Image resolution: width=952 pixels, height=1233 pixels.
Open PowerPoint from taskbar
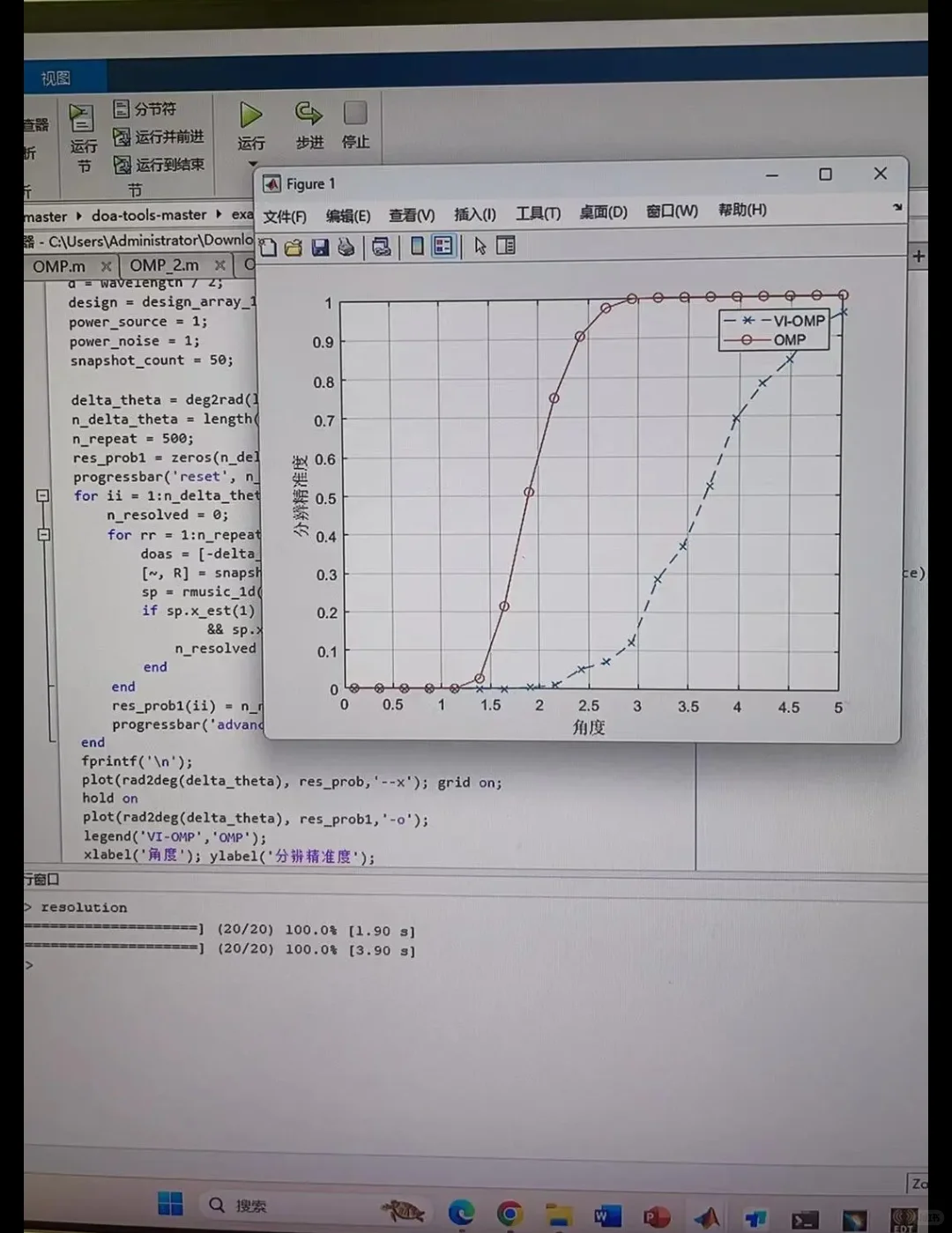point(656,1218)
